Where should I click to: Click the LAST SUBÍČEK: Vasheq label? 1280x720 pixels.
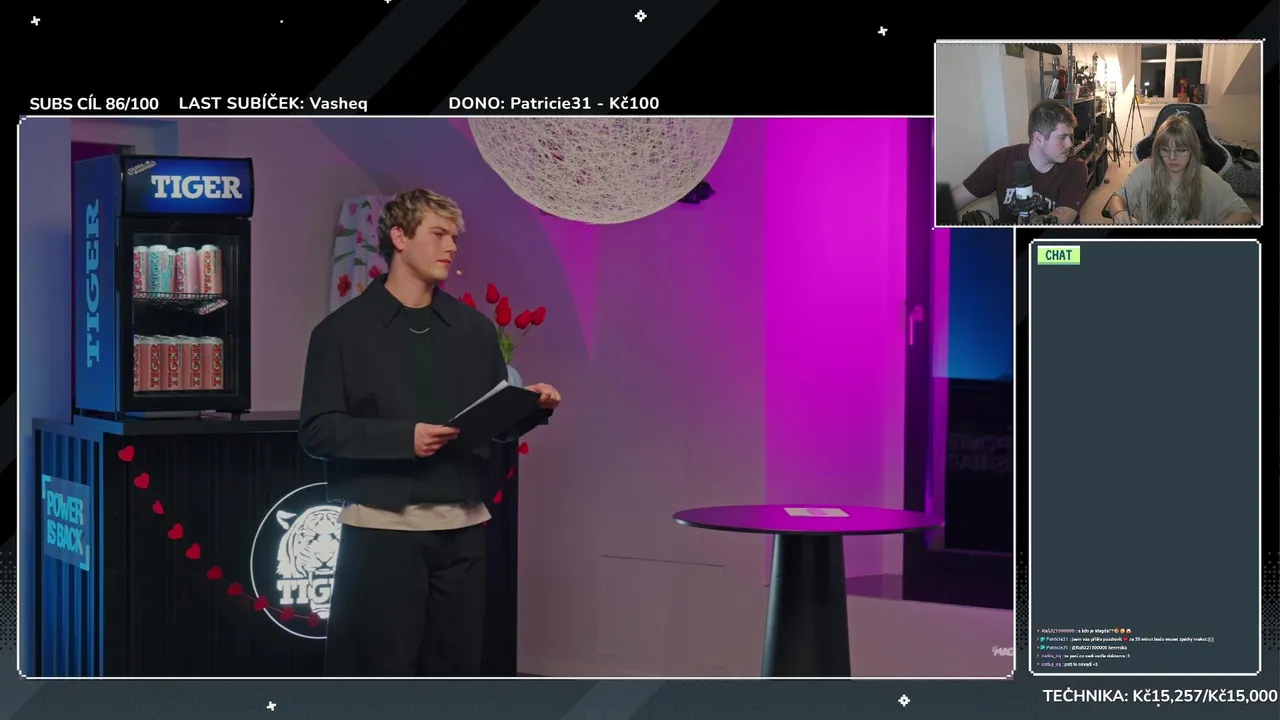pyautogui.click(x=273, y=103)
